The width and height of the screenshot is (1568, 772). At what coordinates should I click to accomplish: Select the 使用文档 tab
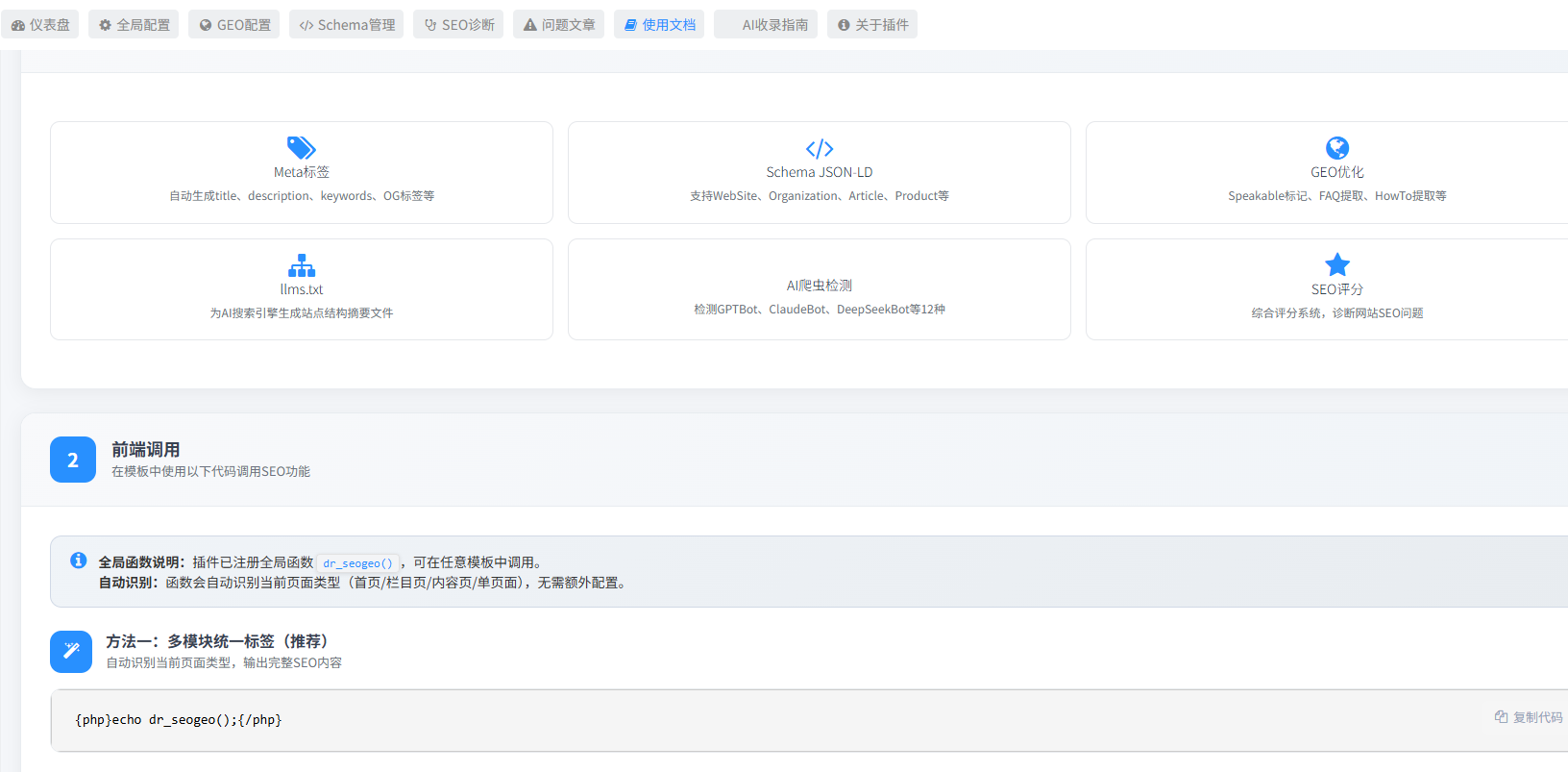click(x=659, y=25)
